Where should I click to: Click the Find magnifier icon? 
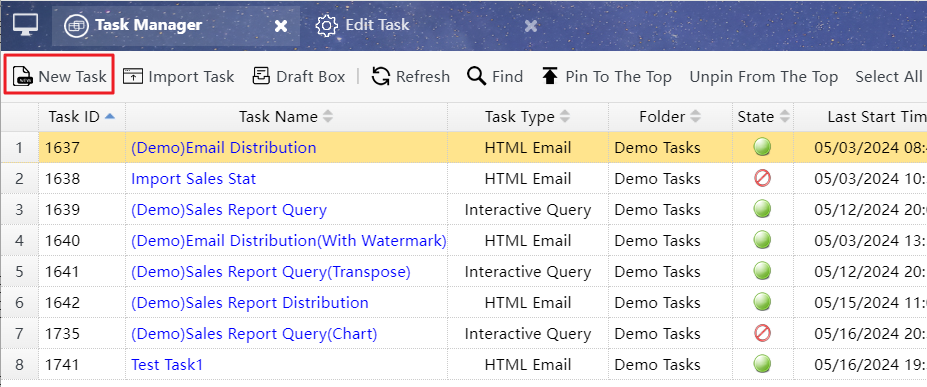(x=476, y=76)
